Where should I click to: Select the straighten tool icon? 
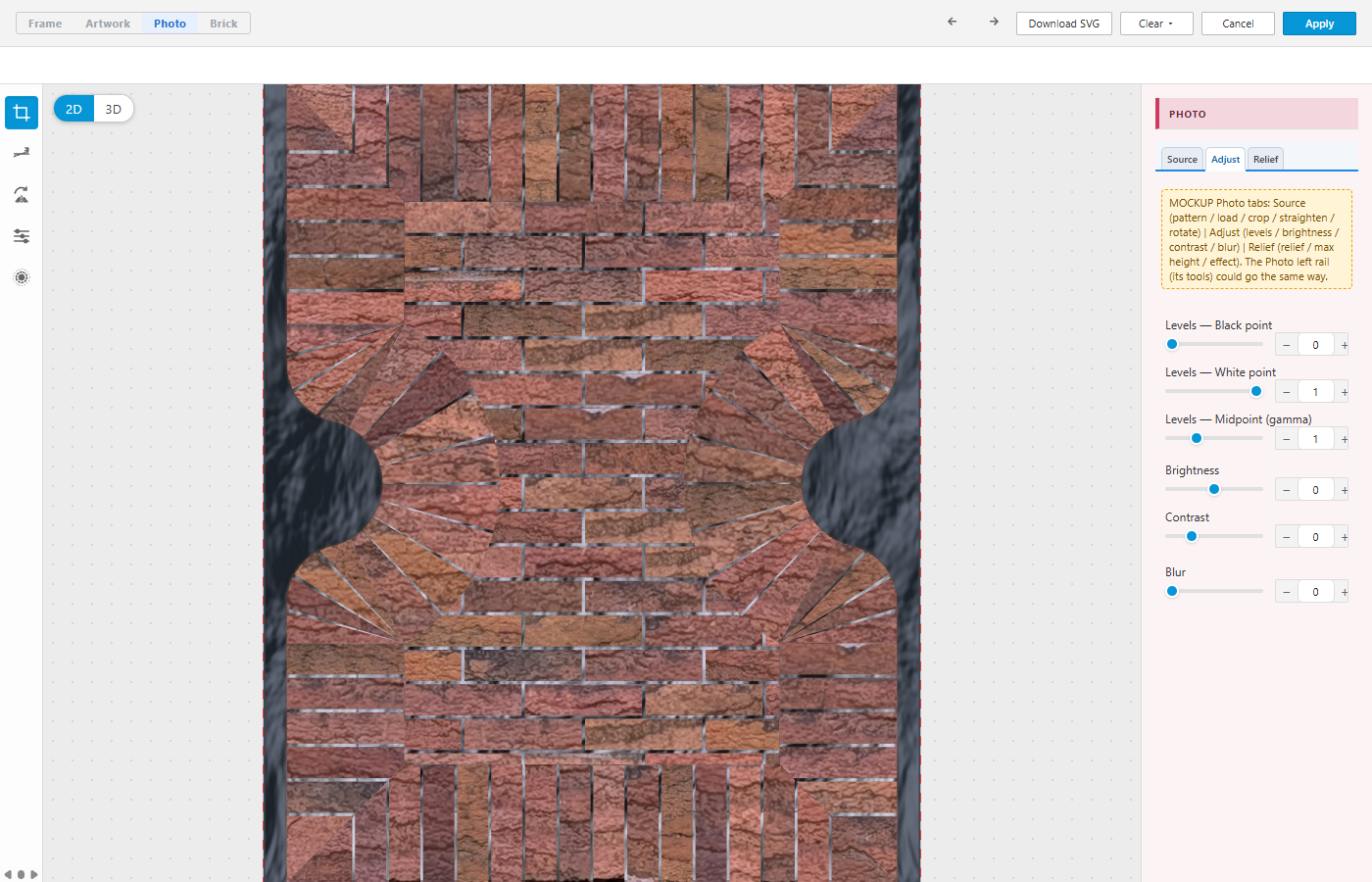[22, 153]
